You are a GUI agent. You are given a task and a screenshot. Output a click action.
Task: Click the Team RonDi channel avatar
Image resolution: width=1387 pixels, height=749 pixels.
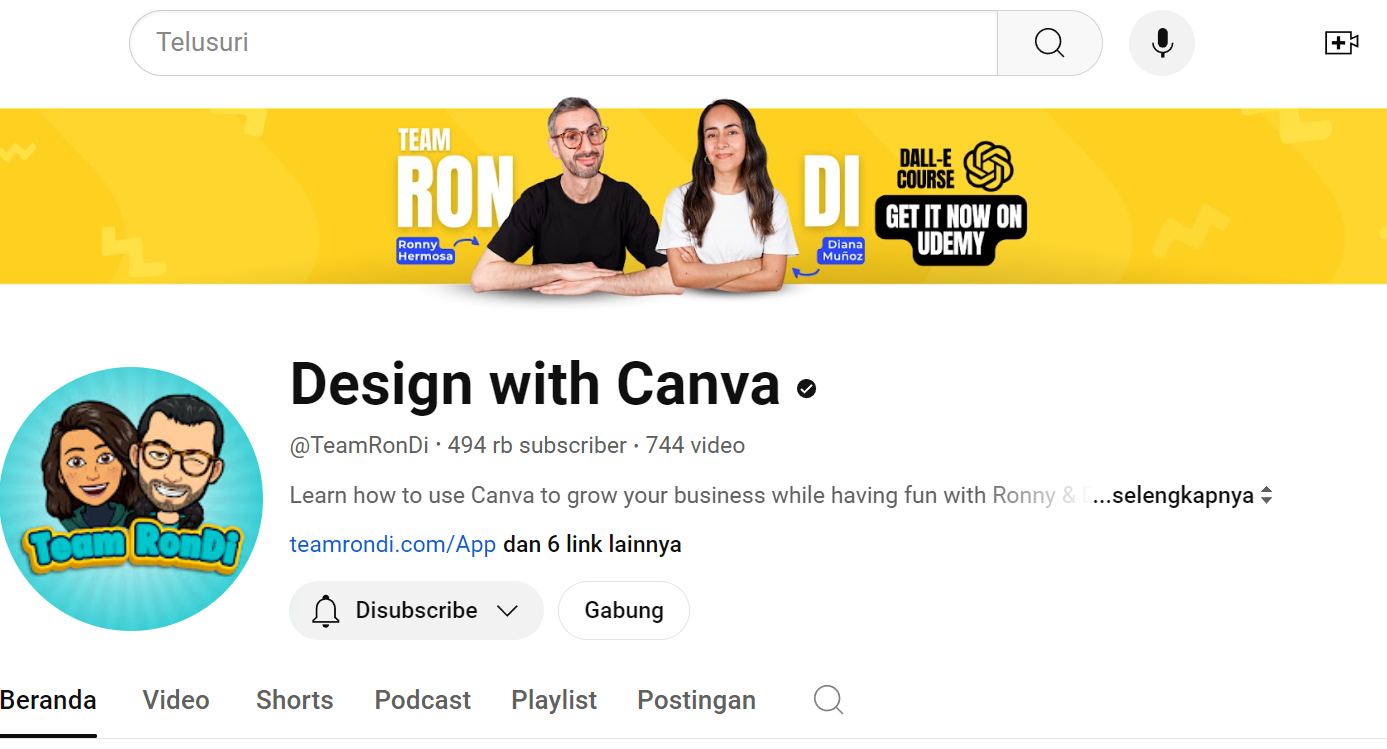pyautogui.click(x=131, y=499)
